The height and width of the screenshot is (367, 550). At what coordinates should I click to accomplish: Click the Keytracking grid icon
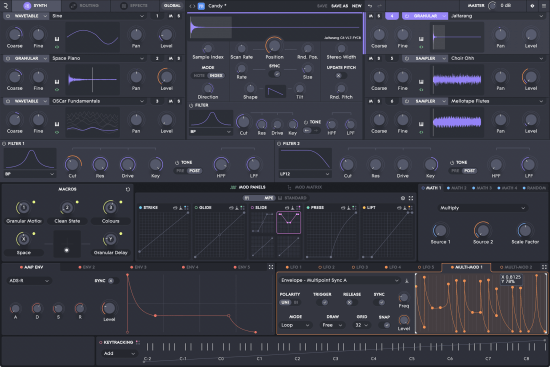138,342
